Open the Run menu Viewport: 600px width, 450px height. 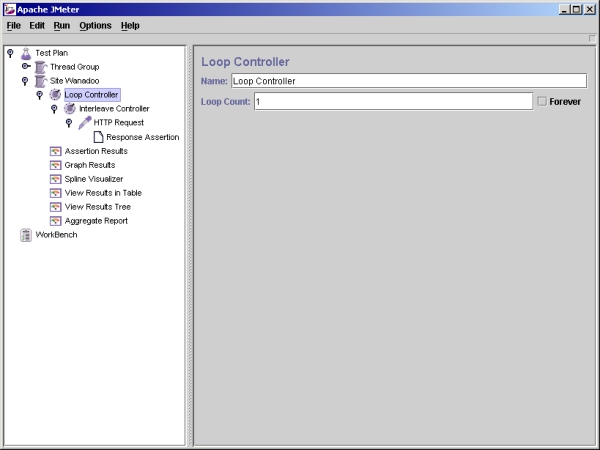coord(62,25)
